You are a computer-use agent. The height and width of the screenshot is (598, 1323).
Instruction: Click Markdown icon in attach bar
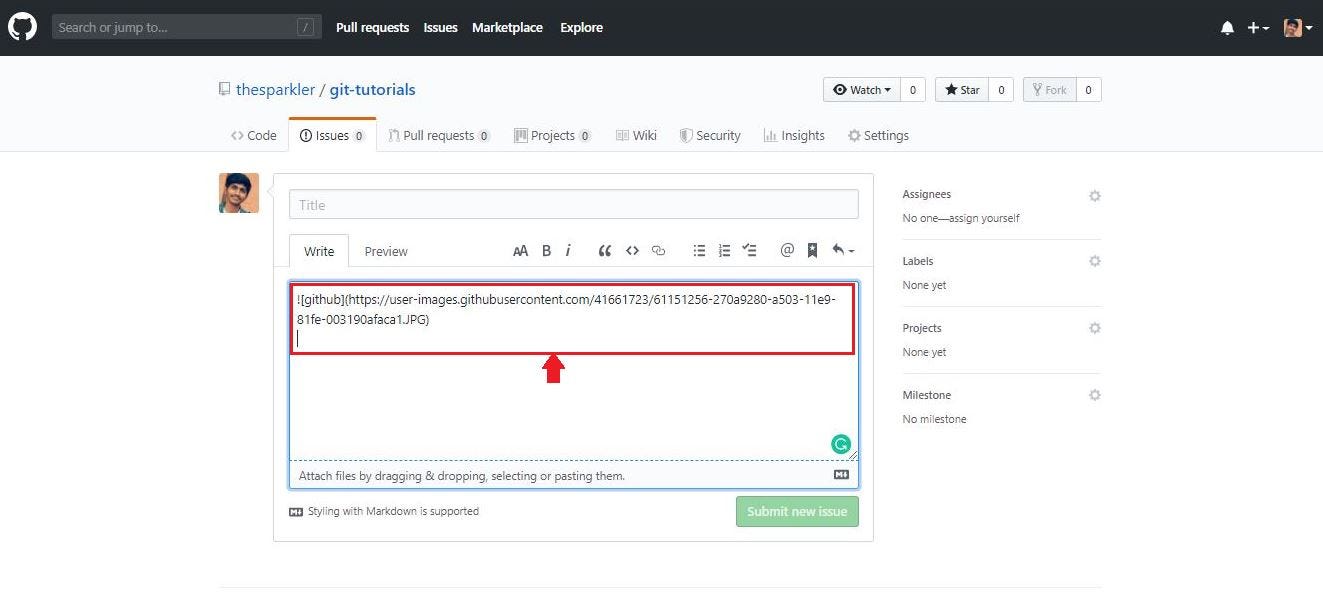tap(841, 475)
